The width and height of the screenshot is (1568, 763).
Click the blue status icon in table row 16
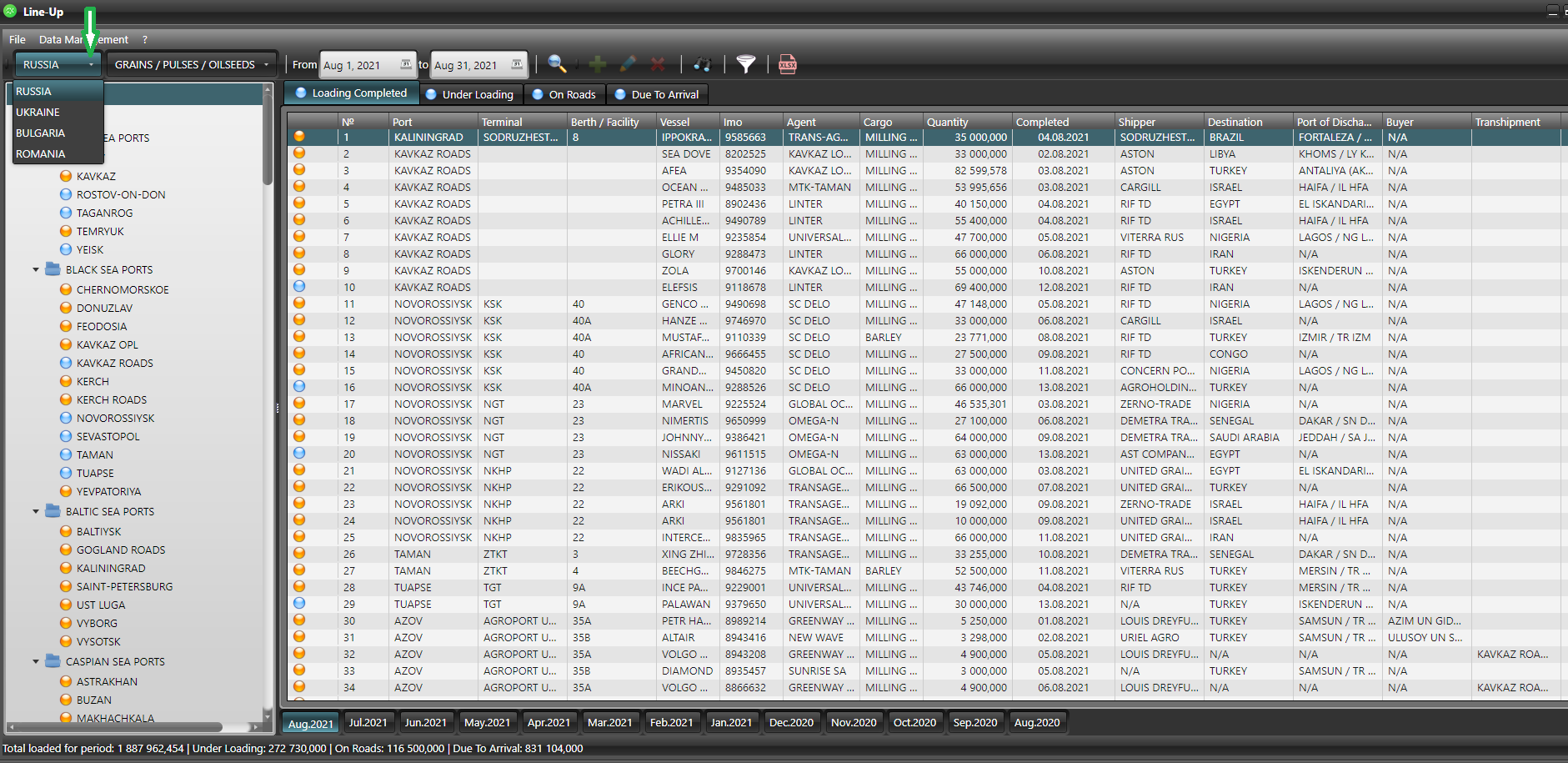tap(299, 386)
